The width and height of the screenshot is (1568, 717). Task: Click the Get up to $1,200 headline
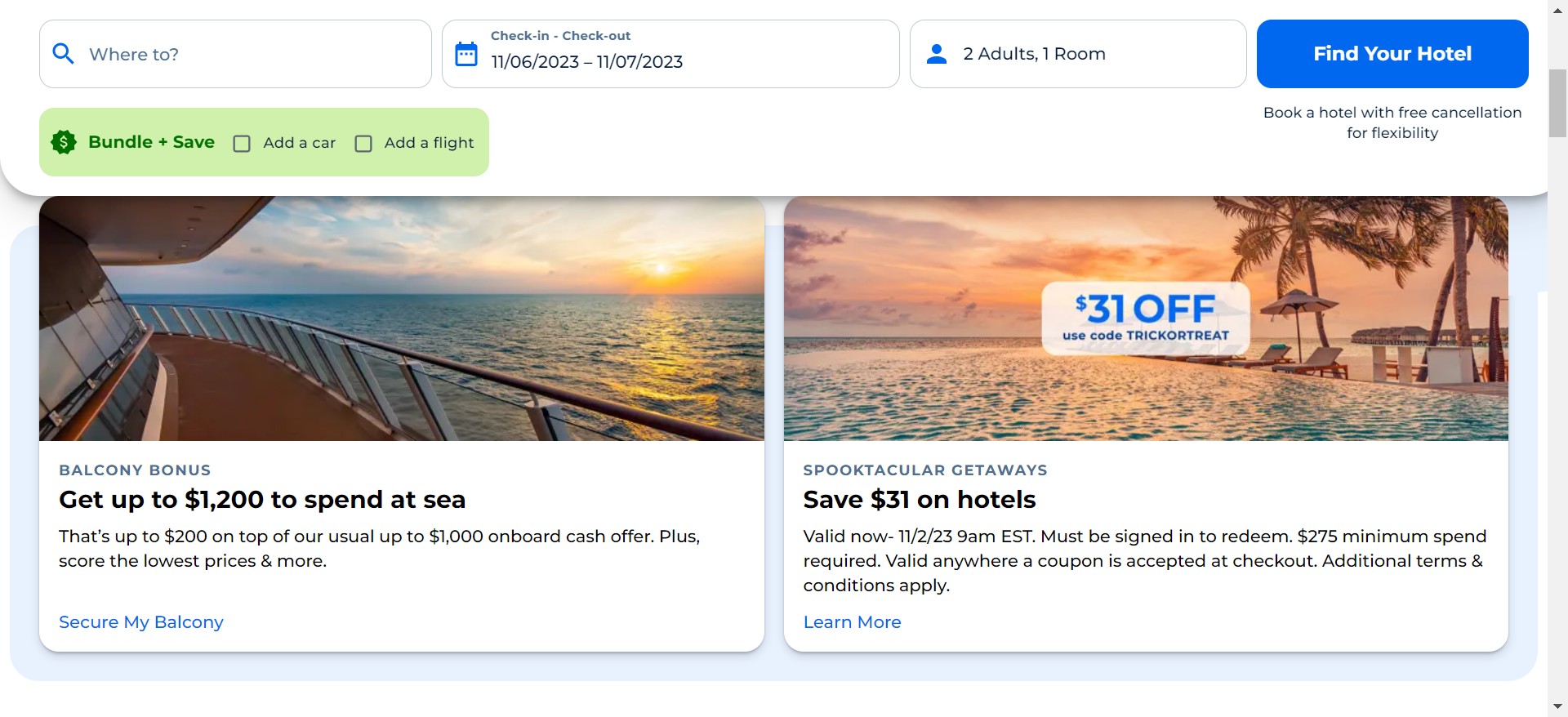[x=262, y=500]
